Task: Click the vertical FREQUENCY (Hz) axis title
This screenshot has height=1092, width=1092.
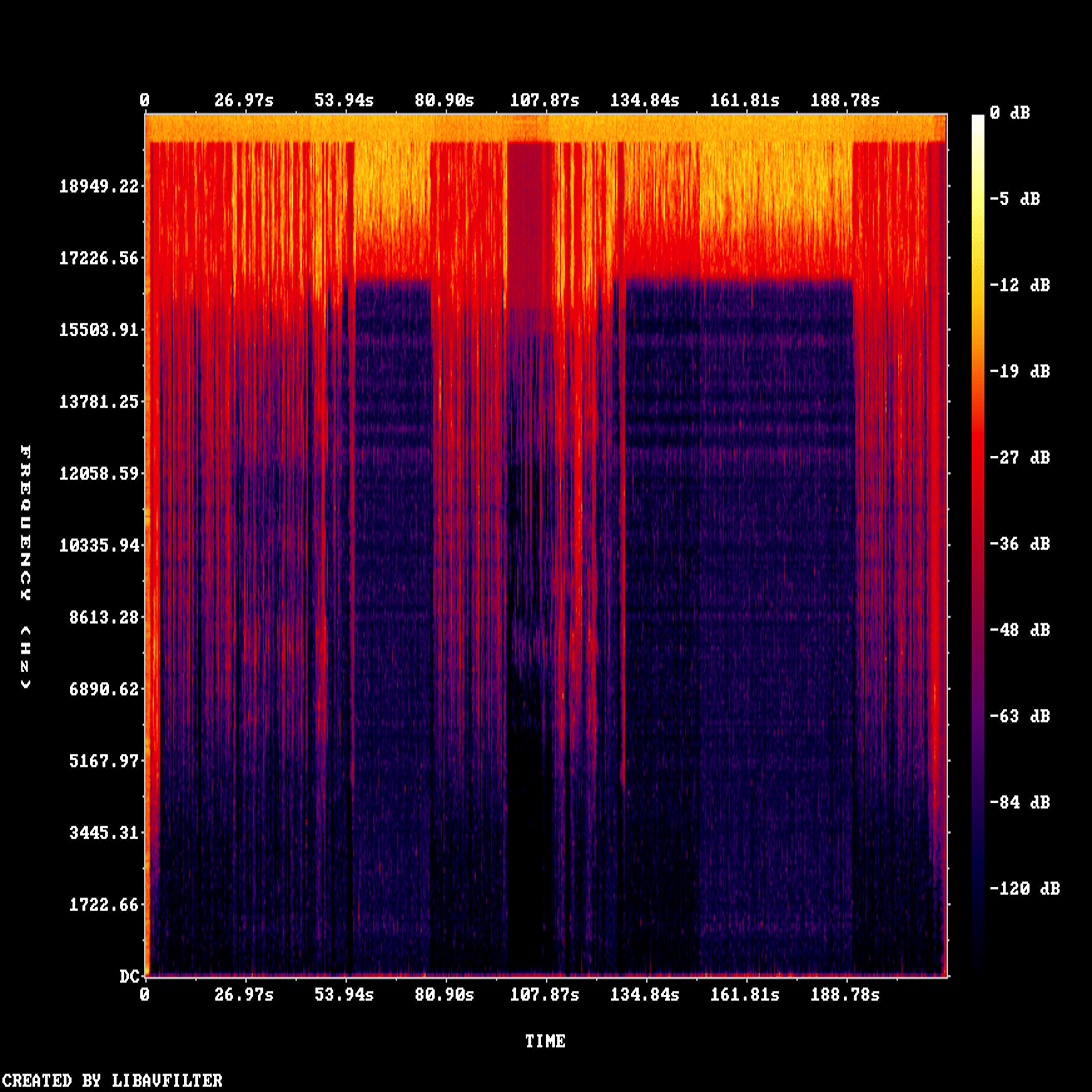Action: pyautogui.click(x=25, y=567)
